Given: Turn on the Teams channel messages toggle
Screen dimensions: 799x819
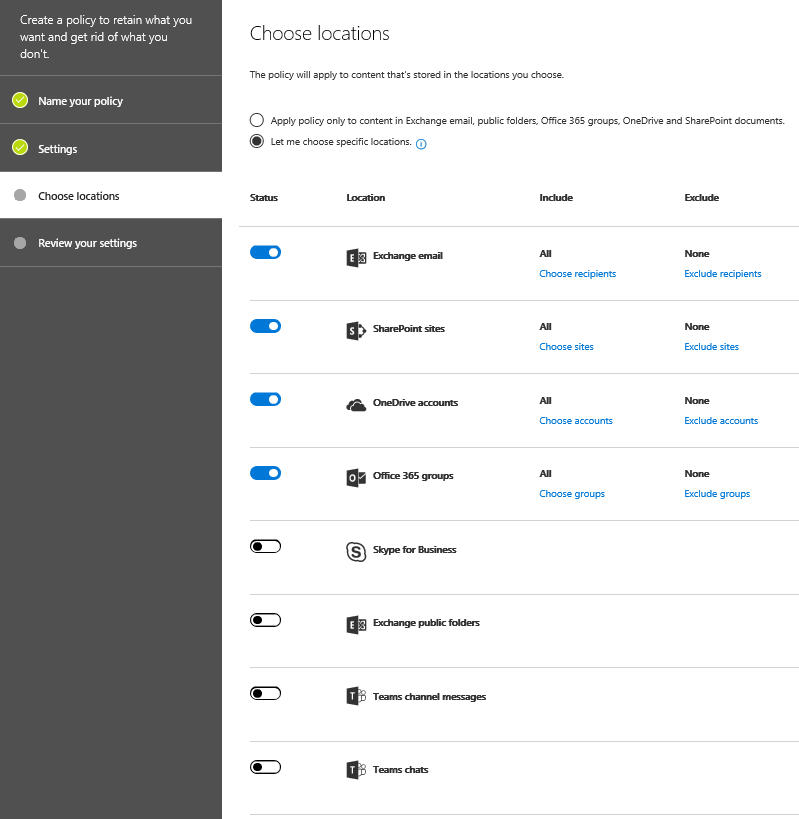Looking at the screenshot, I should pos(265,693).
